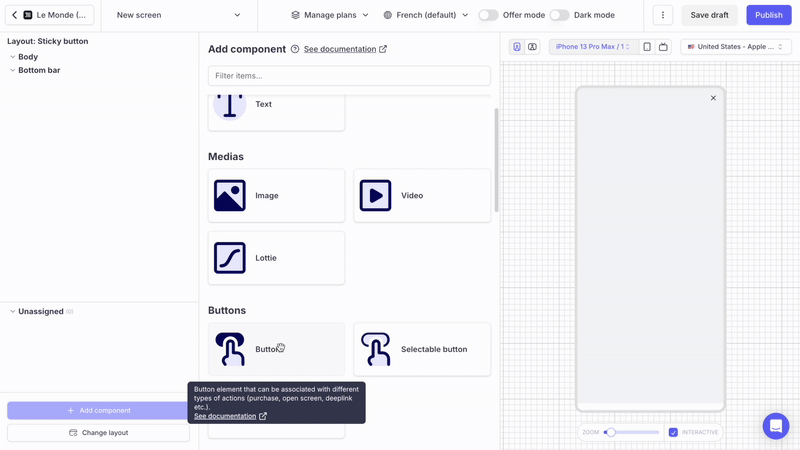Uncheck the Interactive checkbox
Image resolution: width=800 pixels, height=450 pixels.
pyautogui.click(x=673, y=432)
